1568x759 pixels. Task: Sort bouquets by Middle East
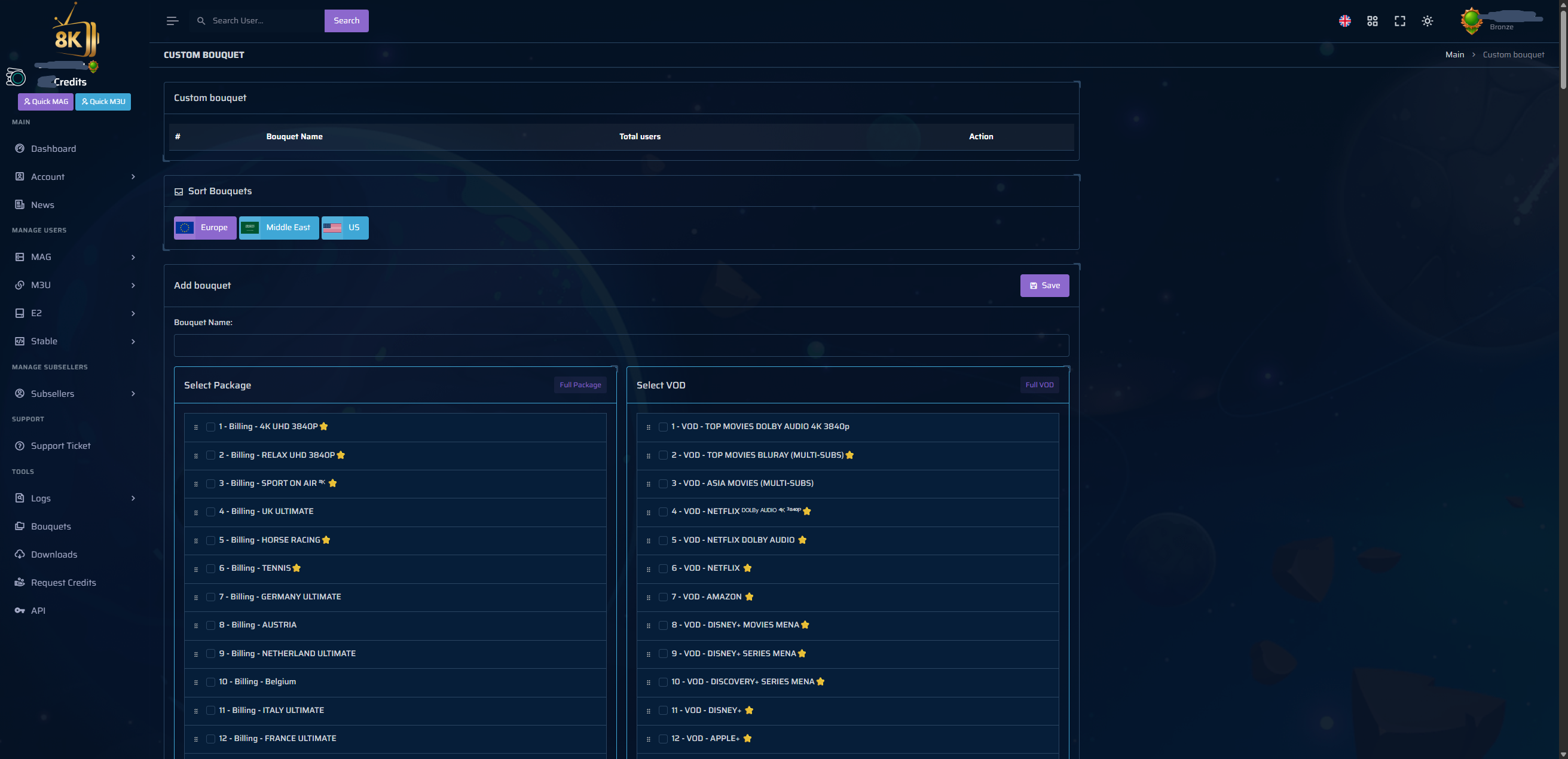(279, 228)
